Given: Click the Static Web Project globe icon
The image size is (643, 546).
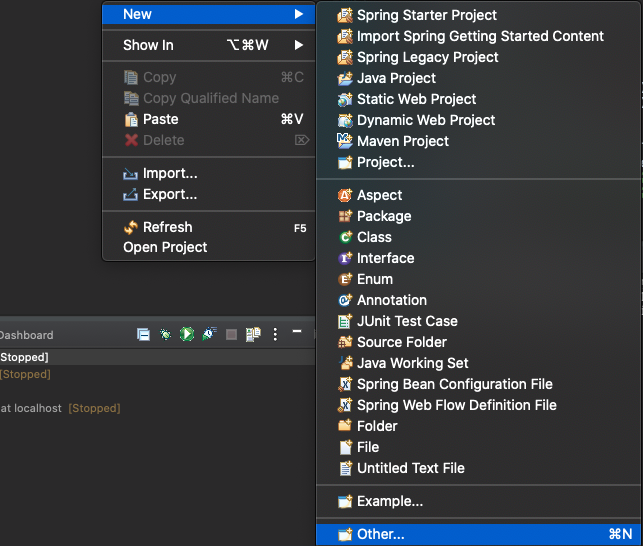Looking at the screenshot, I should pos(345,99).
